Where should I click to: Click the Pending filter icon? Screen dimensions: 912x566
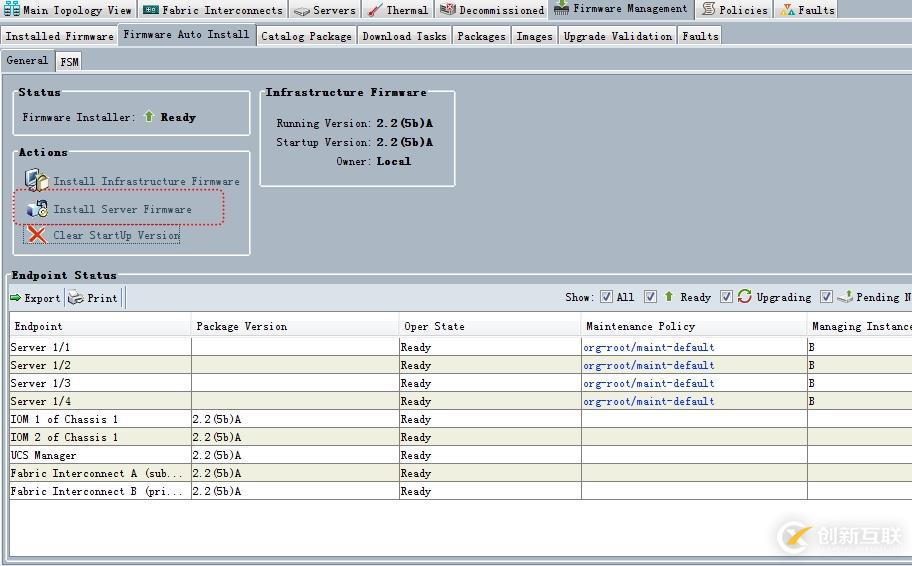click(x=845, y=297)
